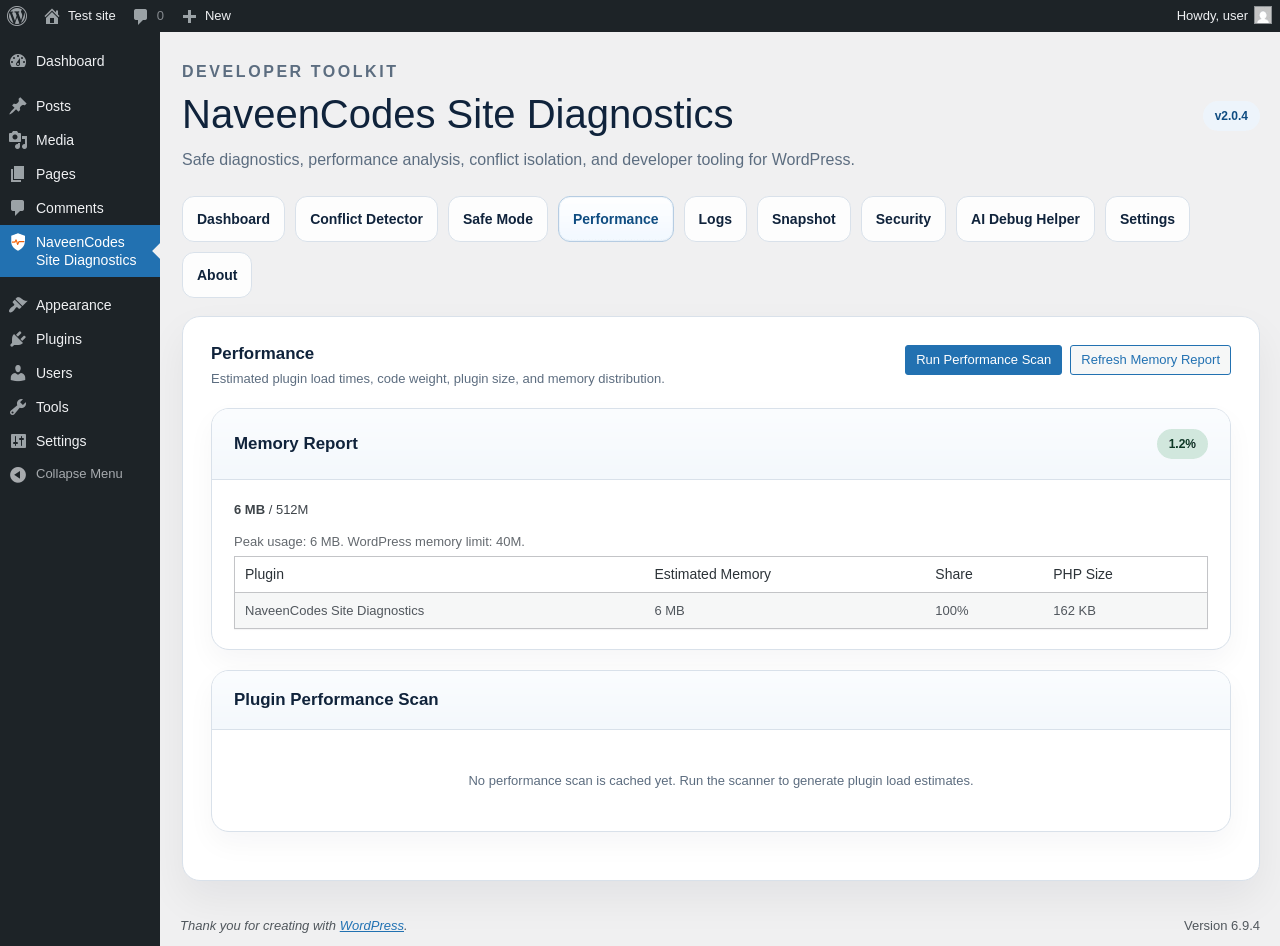This screenshot has height=946, width=1280.
Task: Click the Appearance paintbrush icon
Action: coord(18,305)
